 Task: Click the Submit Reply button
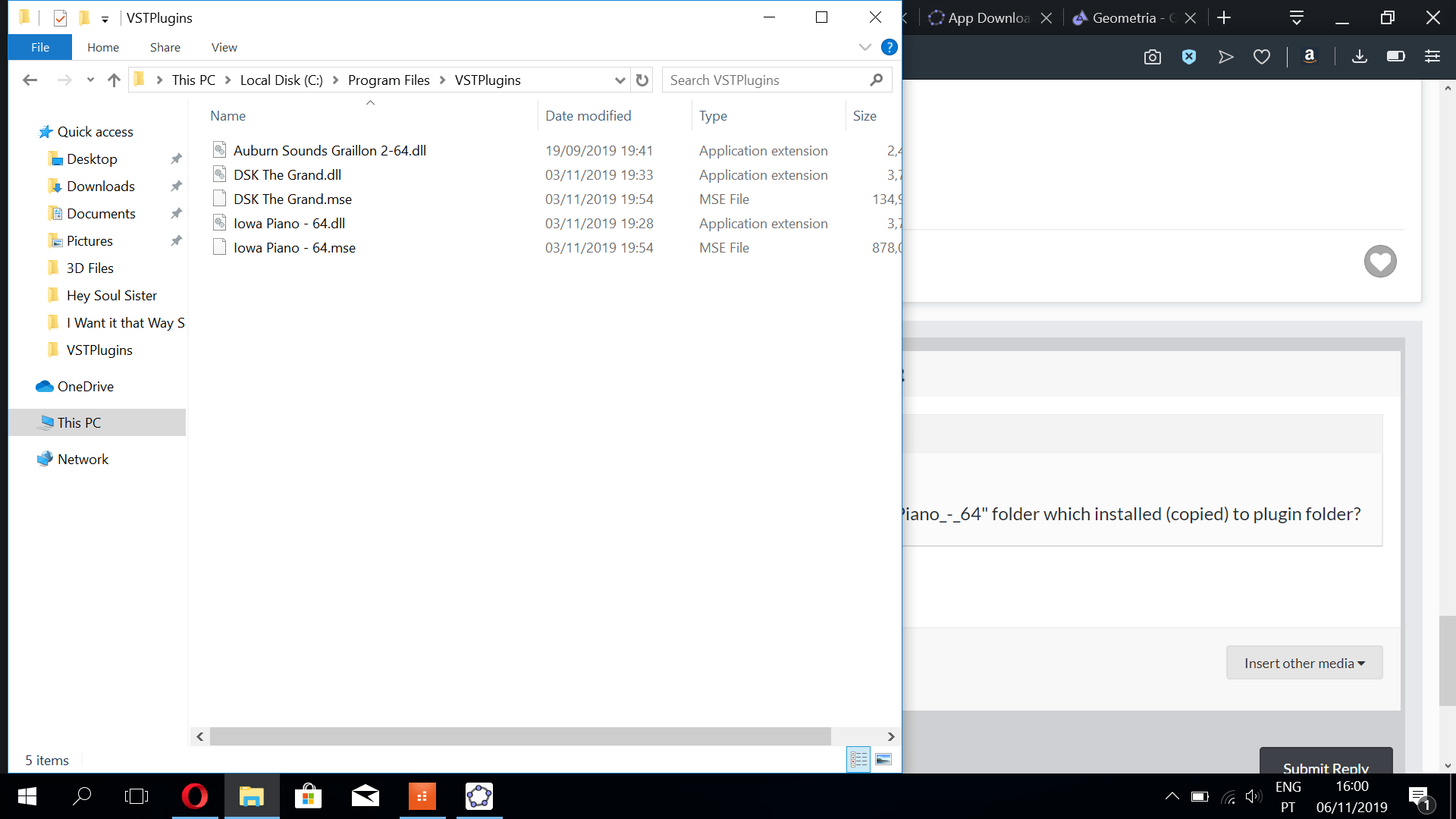click(x=1325, y=762)
